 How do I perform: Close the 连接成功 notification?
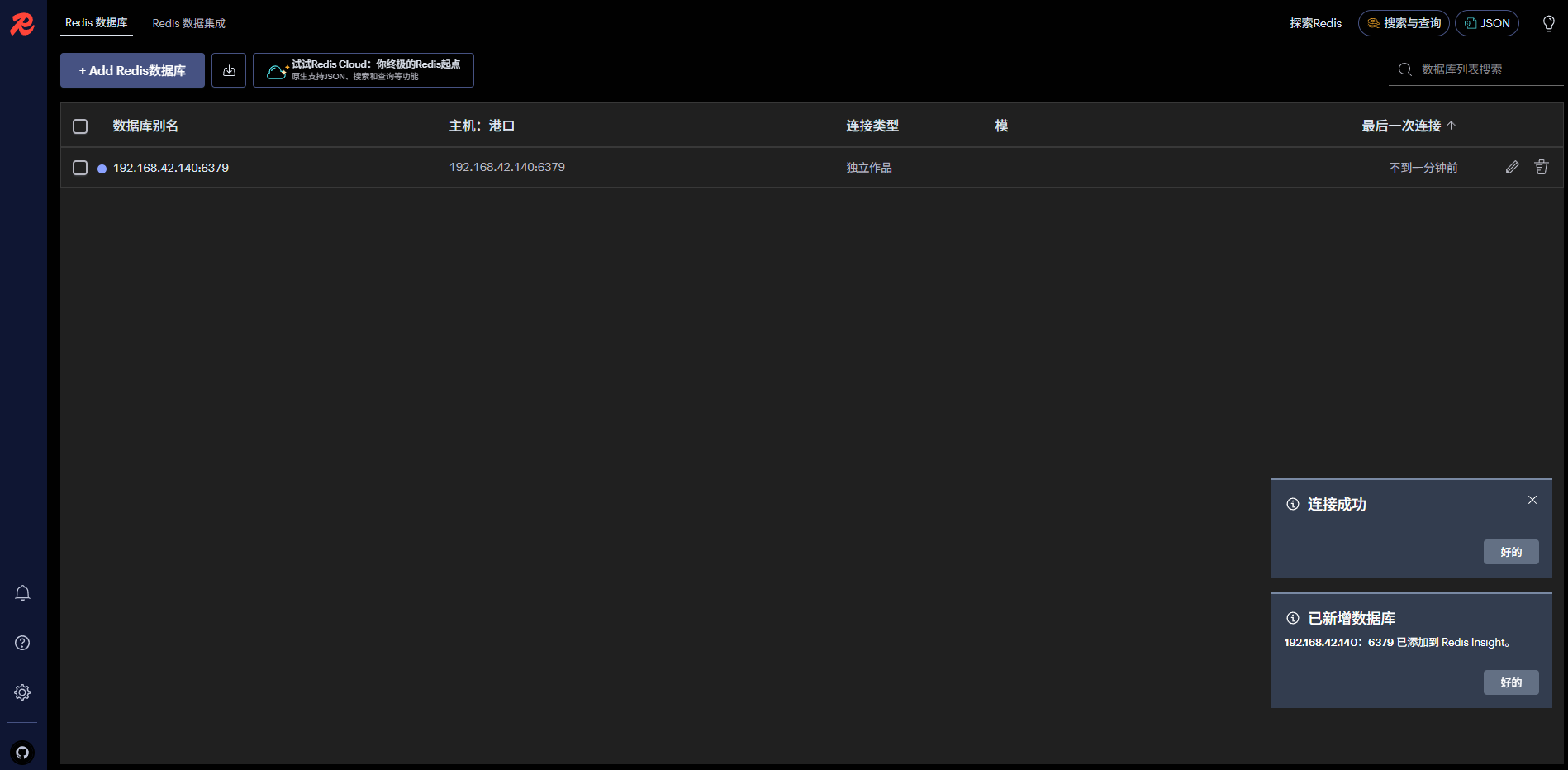point(1532,500)
